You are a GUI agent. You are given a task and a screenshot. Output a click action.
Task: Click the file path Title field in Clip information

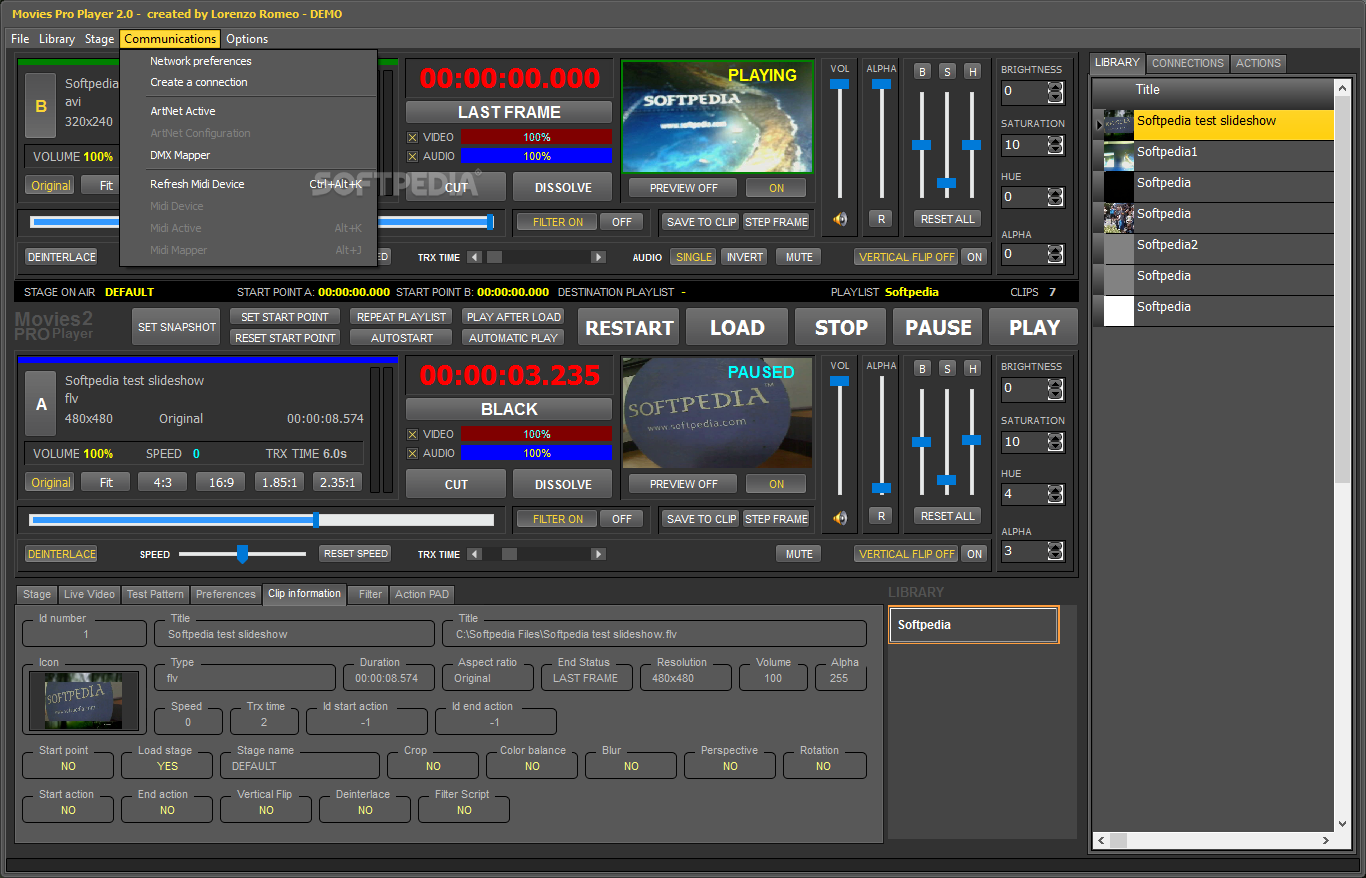[654, 634]
